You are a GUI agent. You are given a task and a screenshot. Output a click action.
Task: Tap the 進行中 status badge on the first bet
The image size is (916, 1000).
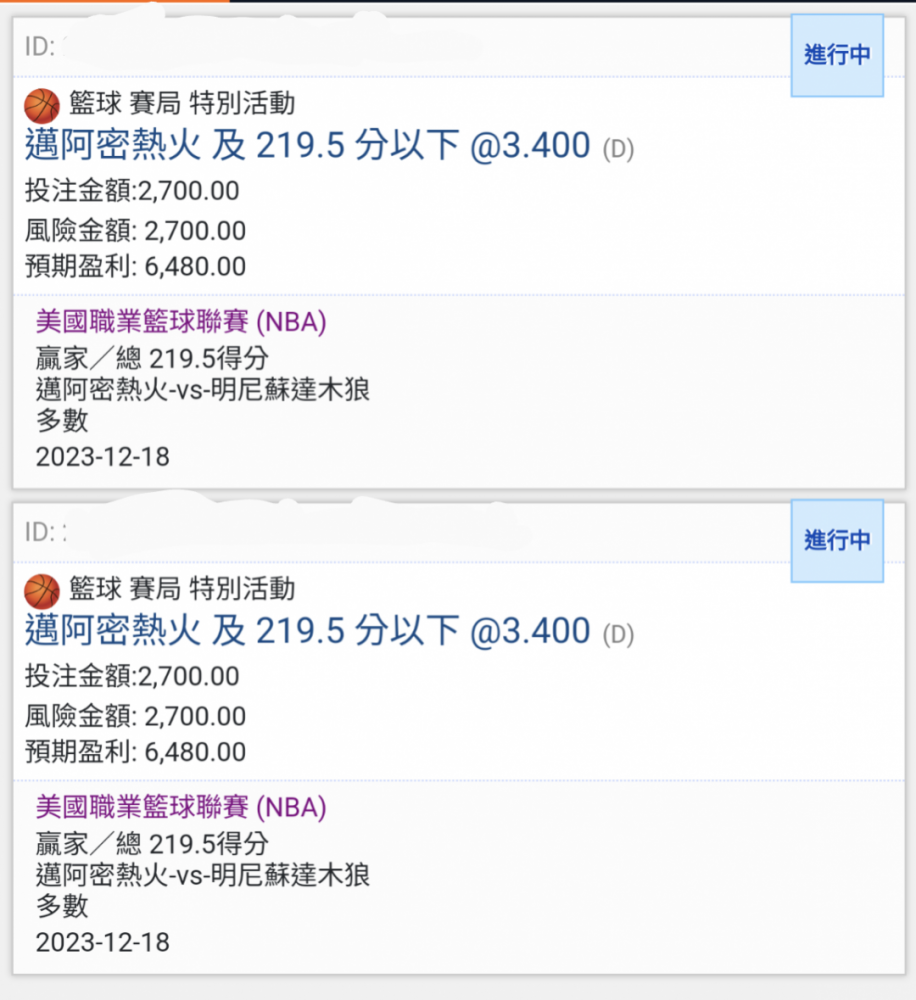pyautogui.click(x=837, y=55)
